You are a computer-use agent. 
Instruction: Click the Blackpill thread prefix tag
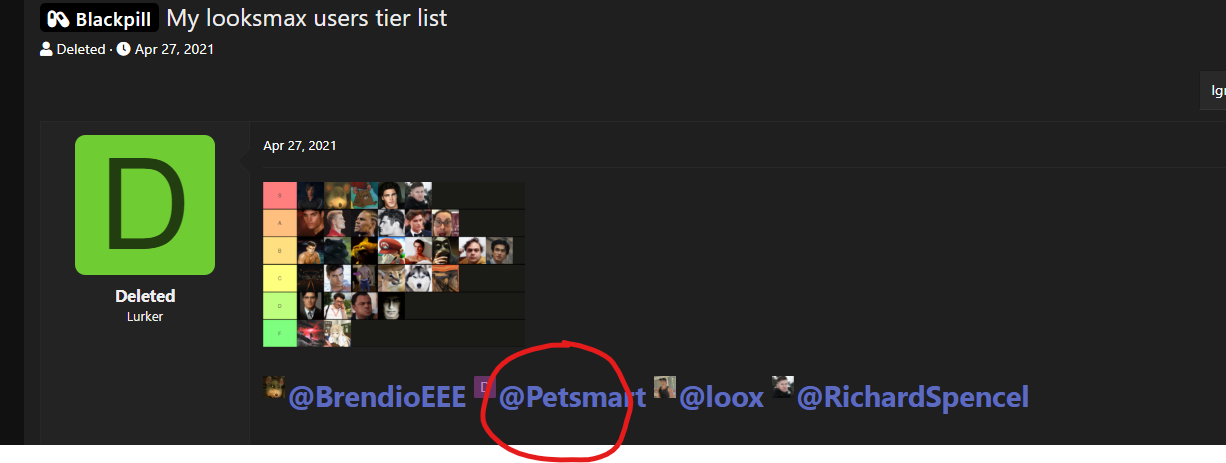pos(99,18)
